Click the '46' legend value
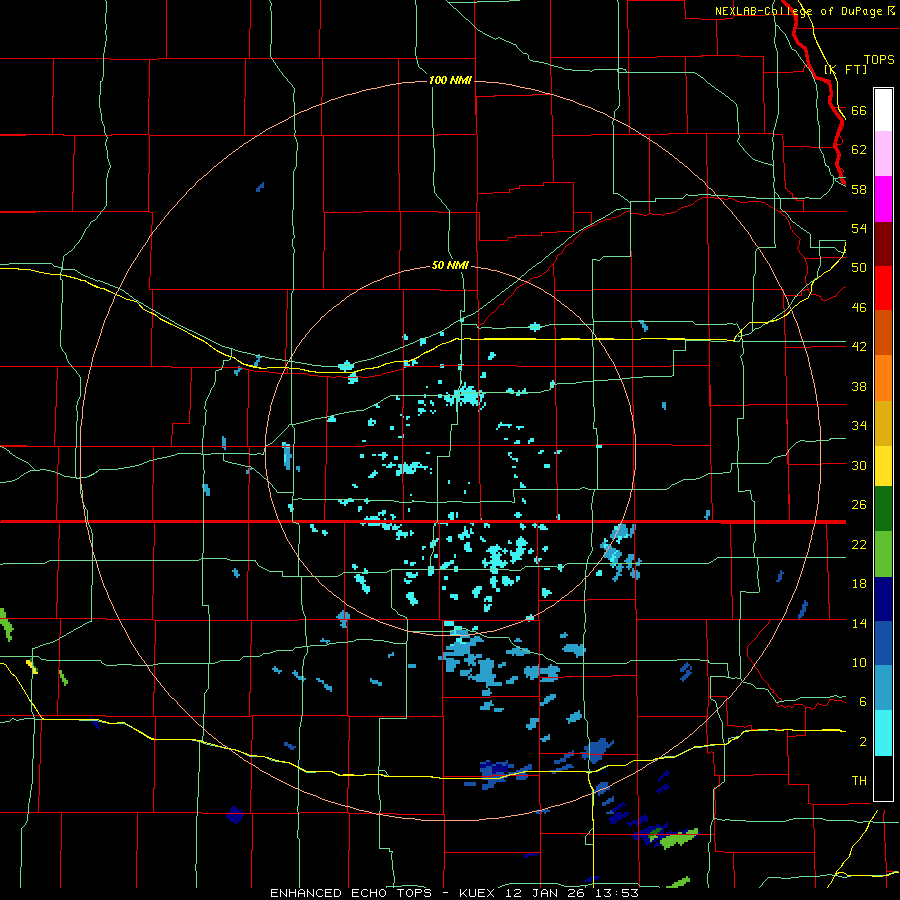Image resolution: width=900 pixels, height=900 pixels. [x=859, y=308]
